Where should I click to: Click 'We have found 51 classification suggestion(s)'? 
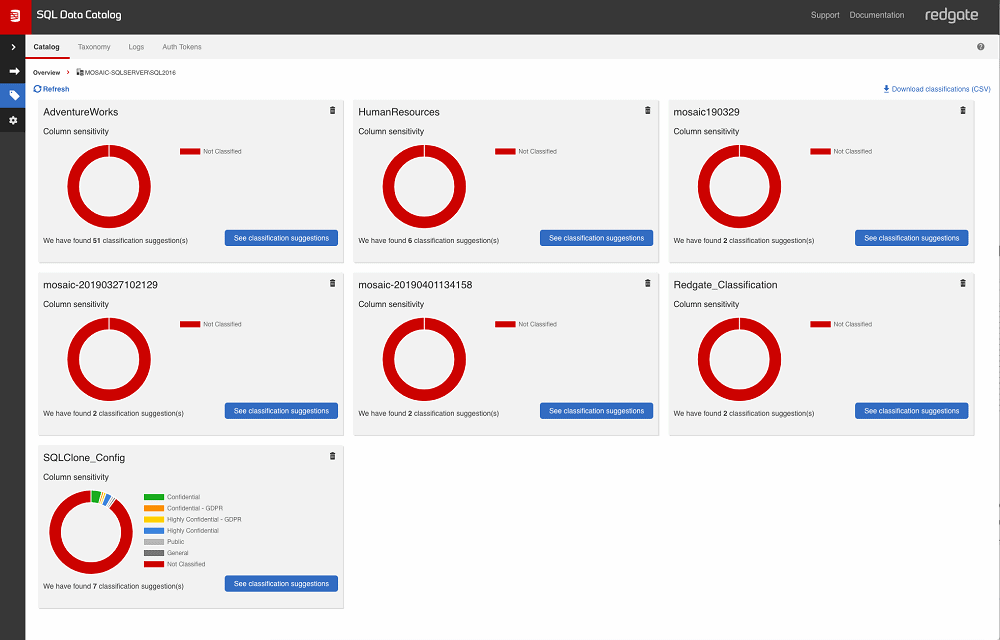tap(115, 241)
